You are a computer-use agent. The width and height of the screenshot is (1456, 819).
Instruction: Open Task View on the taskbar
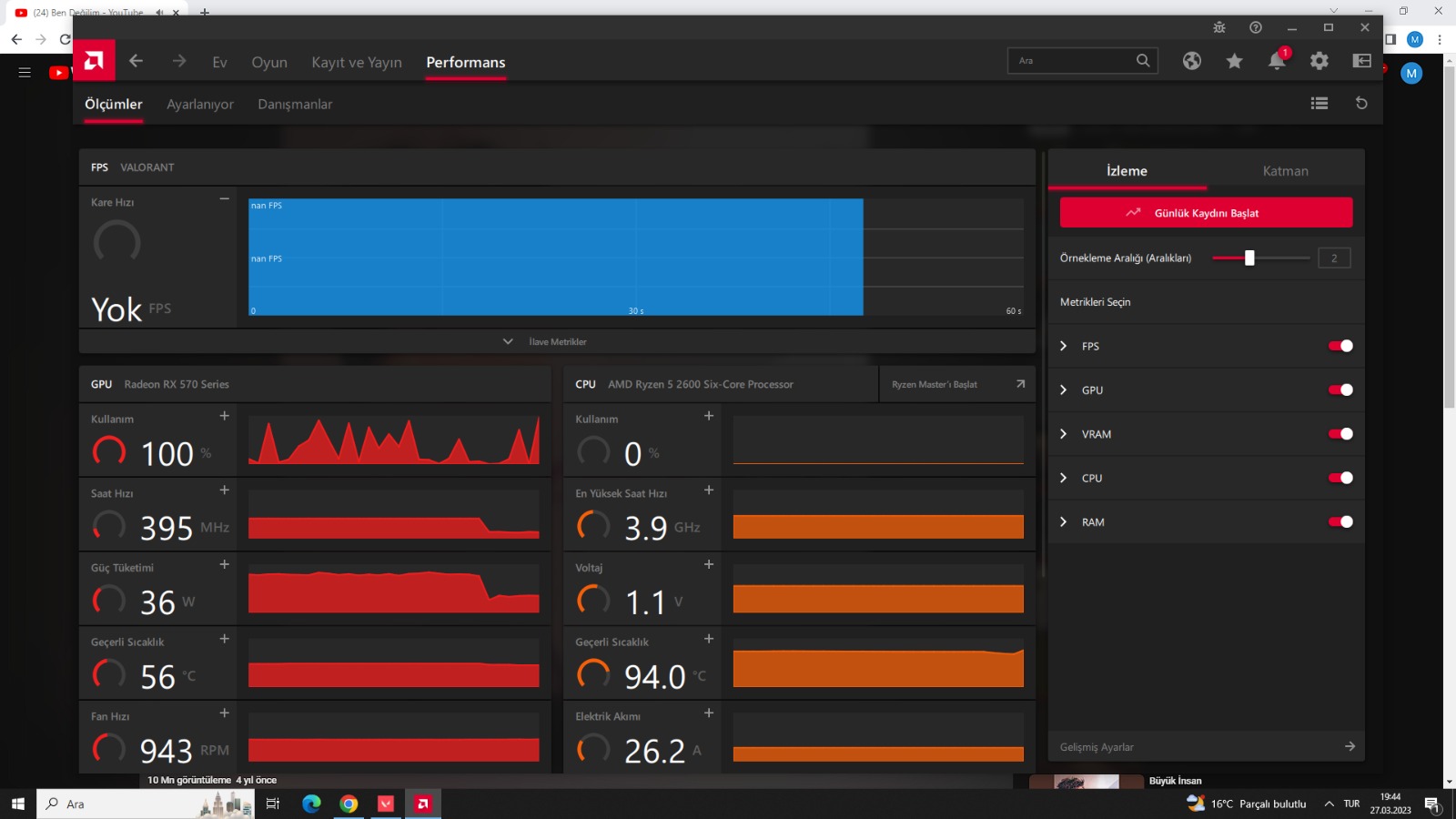(x=272, y=804)
